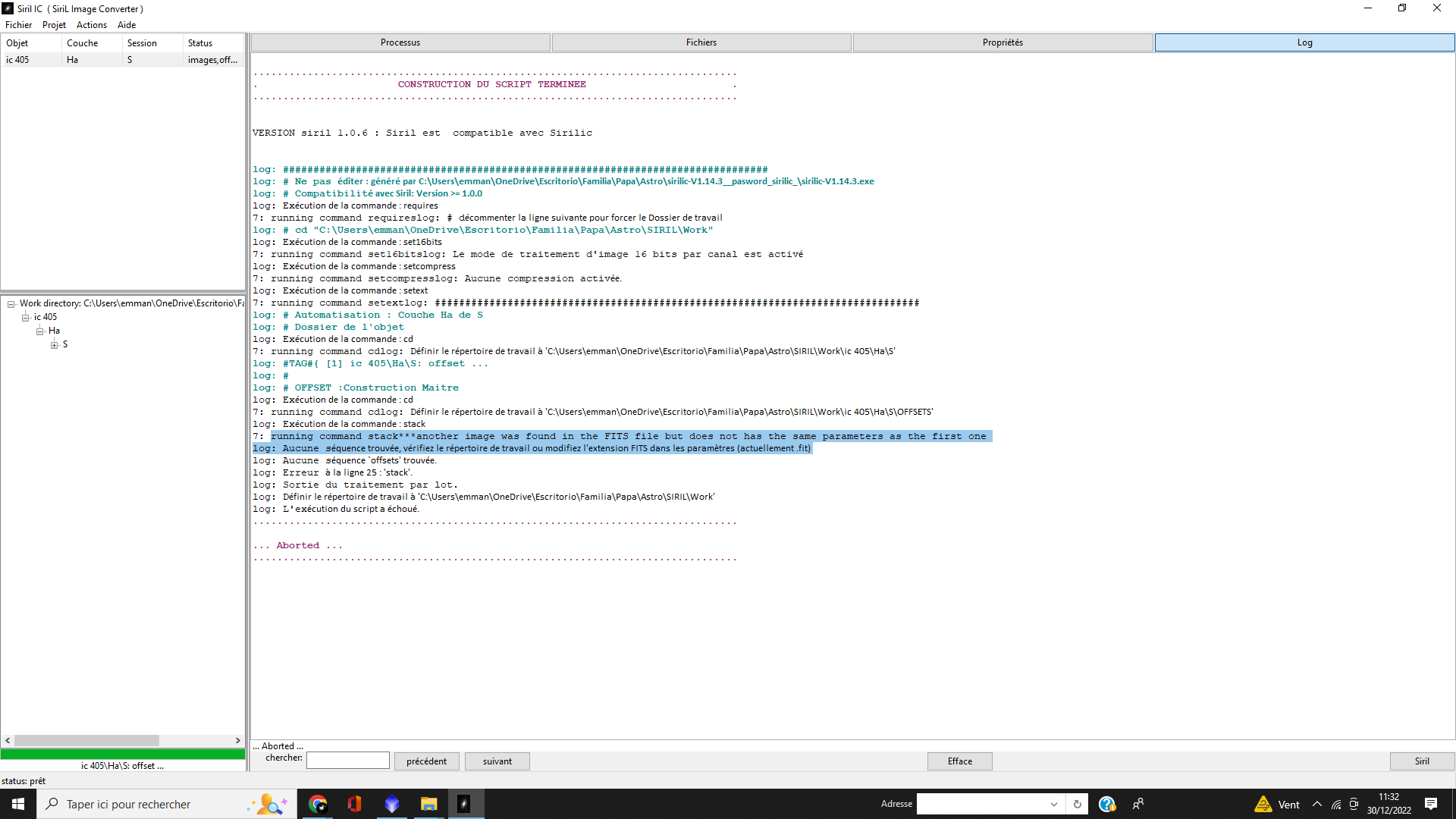1456x819 pixels.
Task: Switch to the Fichiers tab
Action: pyautogui.click(x=701, y=42)
